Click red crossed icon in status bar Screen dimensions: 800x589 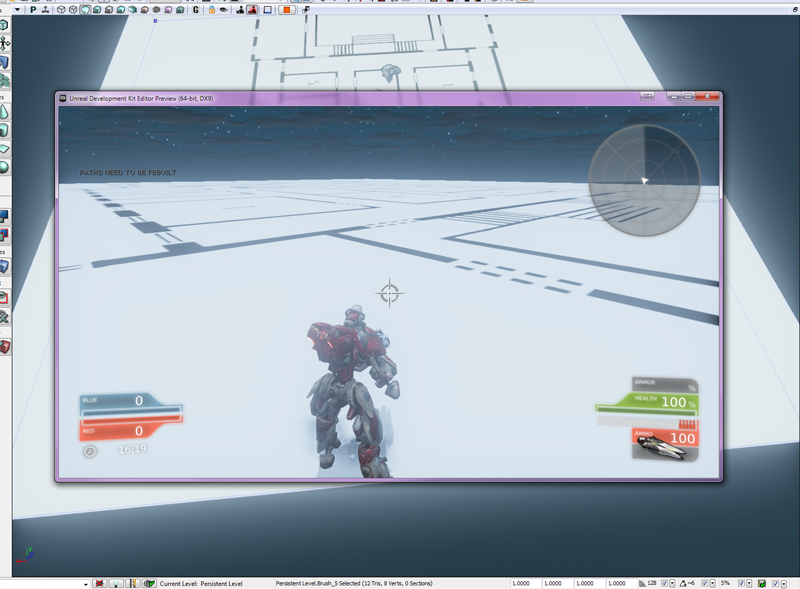(99, 583)
